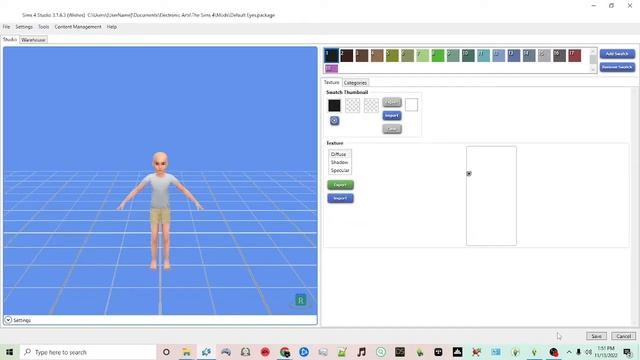Open the Windows Start menu
Image resolution: width=640 pixels, height=360 pixels.
9,352
